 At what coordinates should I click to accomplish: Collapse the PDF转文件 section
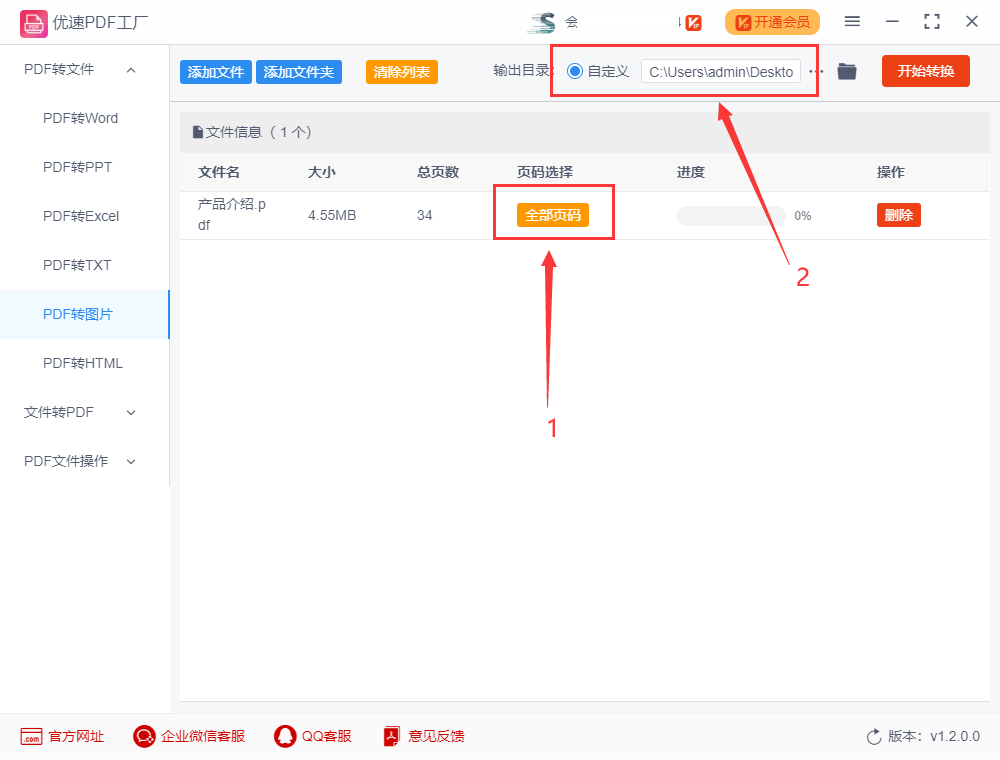pos(131,70)
